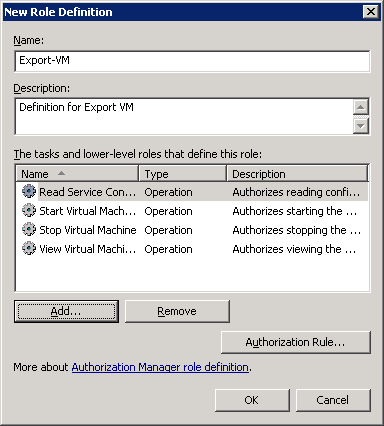Image resolution: width=384 pixels, height=426 pixels.
Task: Click the Authorizes reading confi... description cell
Action: tap(296, 192)
